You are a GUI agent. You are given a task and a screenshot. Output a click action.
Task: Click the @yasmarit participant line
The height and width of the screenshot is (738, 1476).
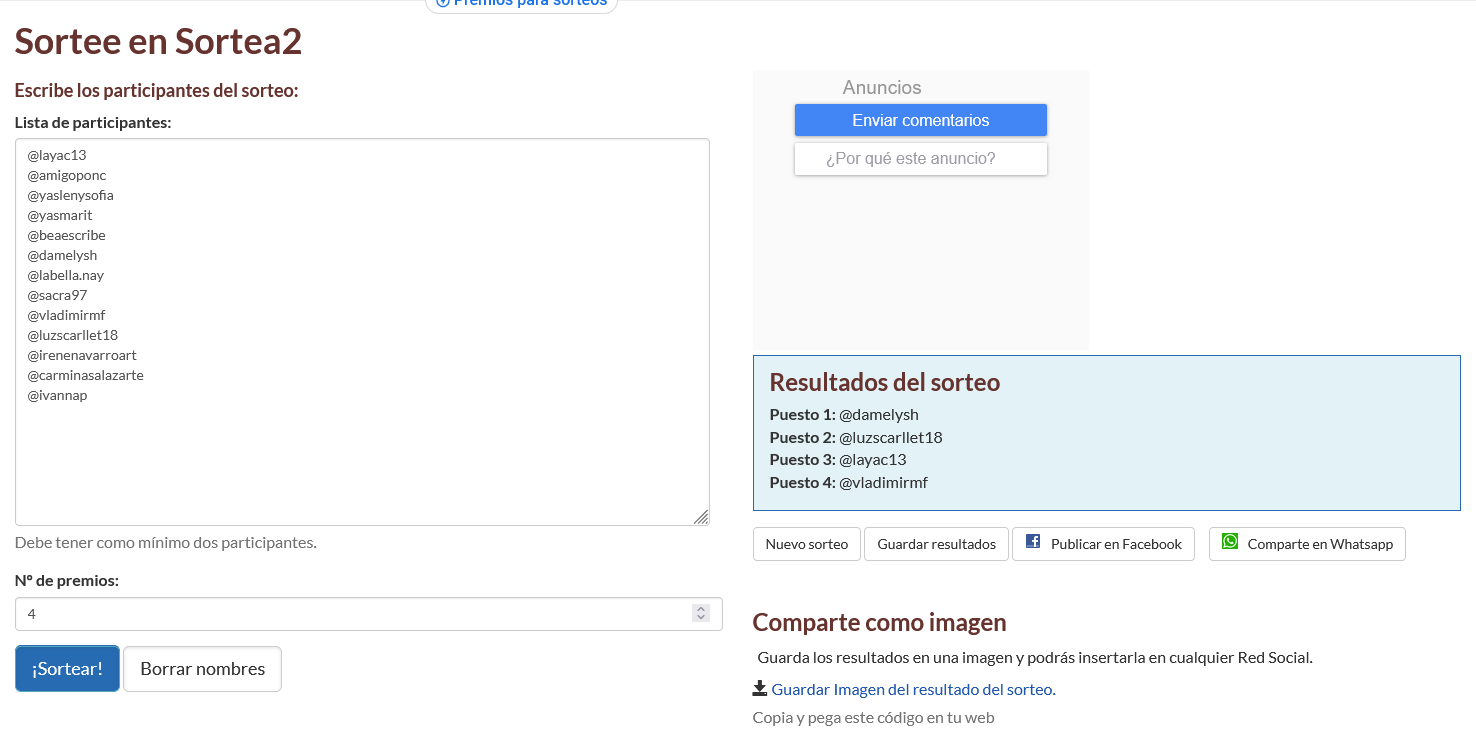(60, 215)
